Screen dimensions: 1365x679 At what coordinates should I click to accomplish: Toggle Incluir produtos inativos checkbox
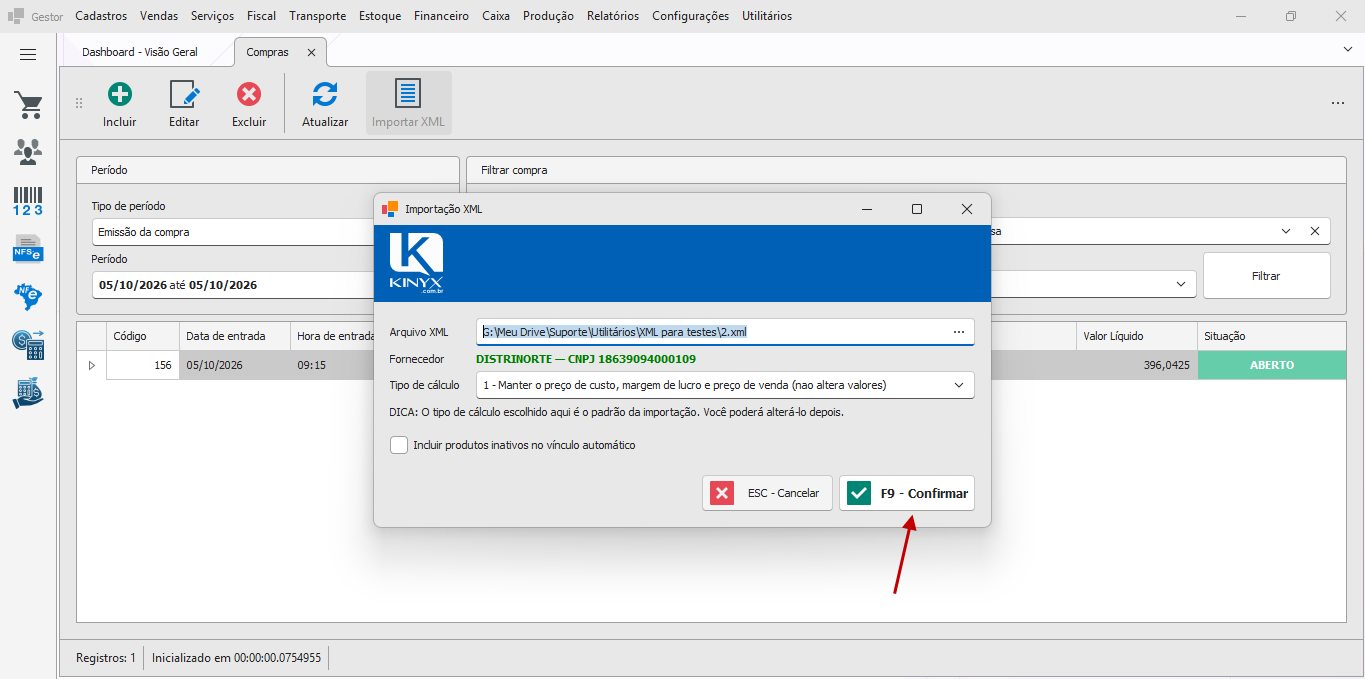click(399, 445)
